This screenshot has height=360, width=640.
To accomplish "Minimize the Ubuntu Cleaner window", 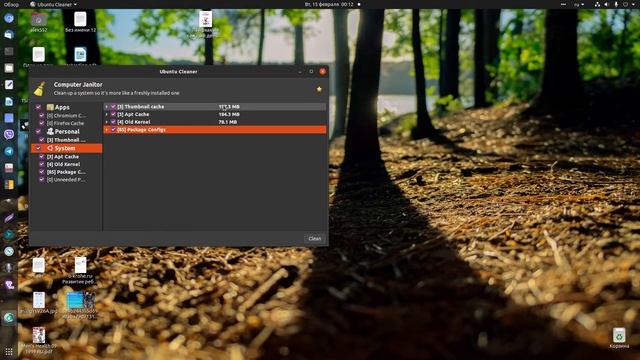I will 300,71.
